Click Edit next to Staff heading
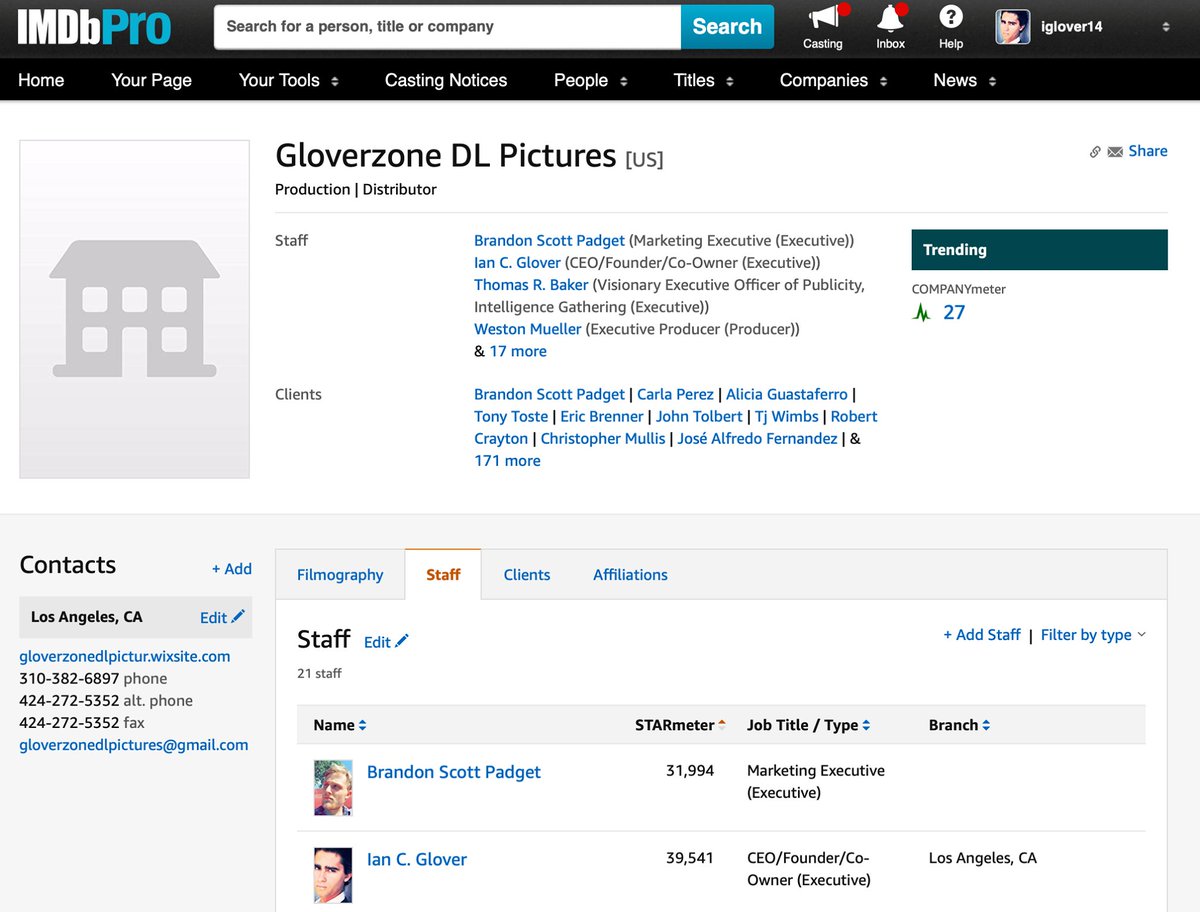Viewport: 1200px width, 912px height. pos(386,642)
